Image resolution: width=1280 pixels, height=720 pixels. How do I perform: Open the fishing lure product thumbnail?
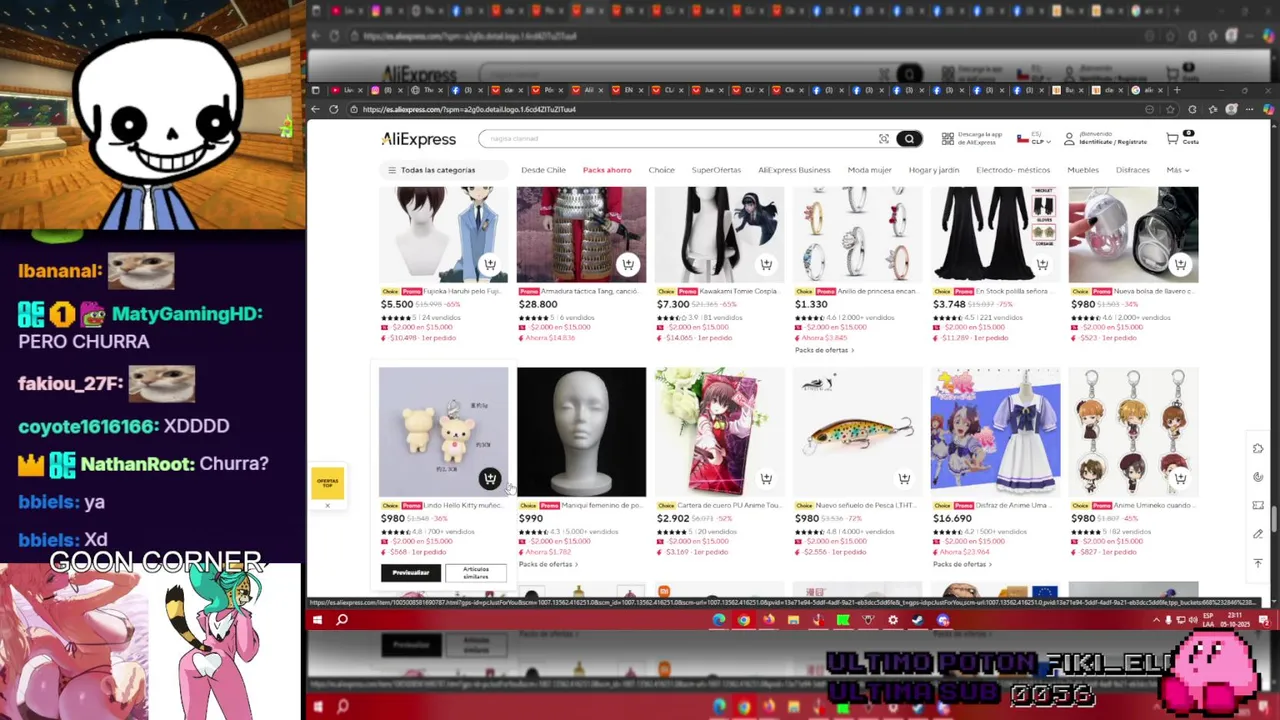pyautogui.click(x=857, y=432)
